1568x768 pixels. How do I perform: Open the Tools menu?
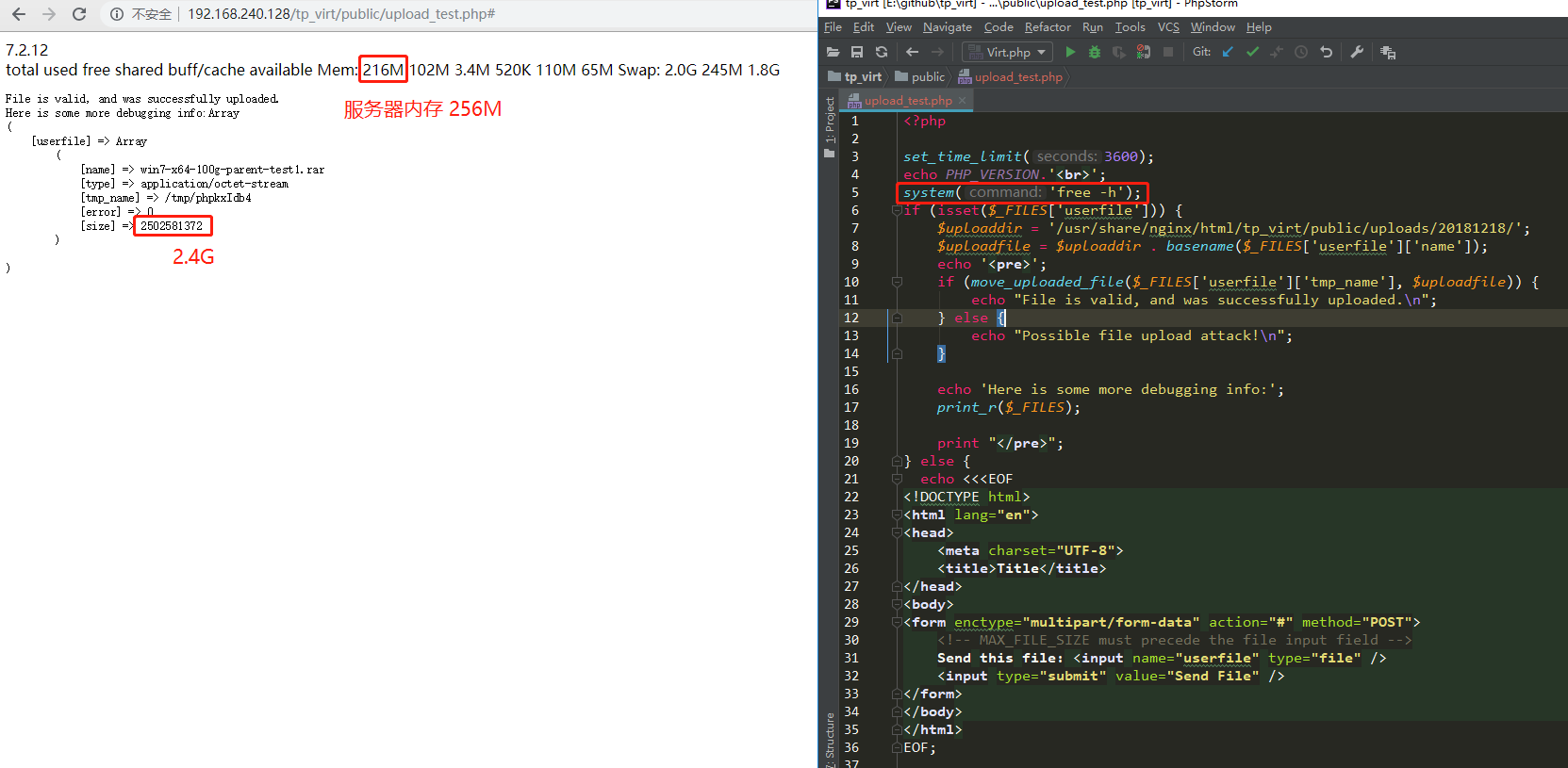click(1131, 27)
